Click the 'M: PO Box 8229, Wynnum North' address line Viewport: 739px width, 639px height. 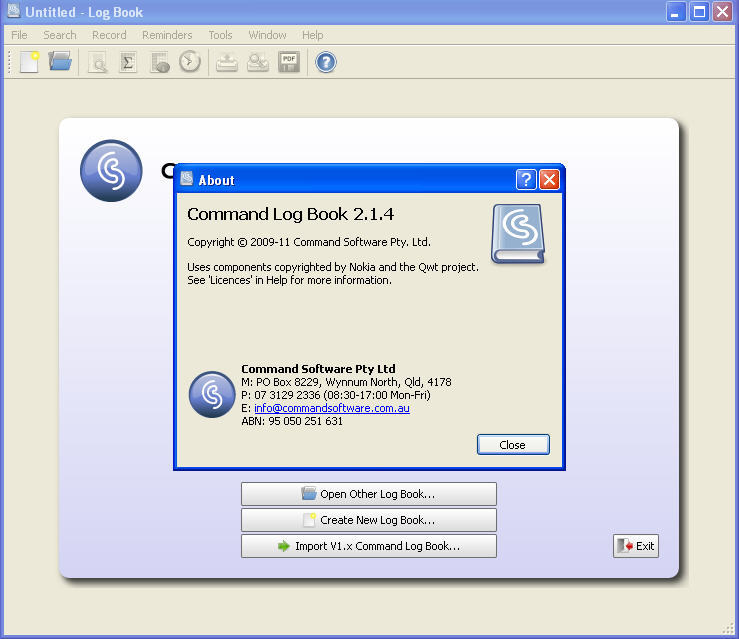click(x=346, y=382)
